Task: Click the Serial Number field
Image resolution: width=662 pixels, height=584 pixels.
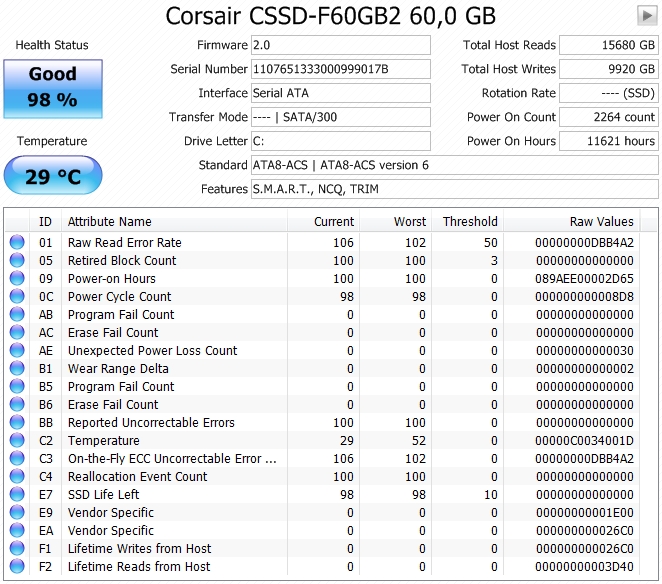Action: pos(341,69)
